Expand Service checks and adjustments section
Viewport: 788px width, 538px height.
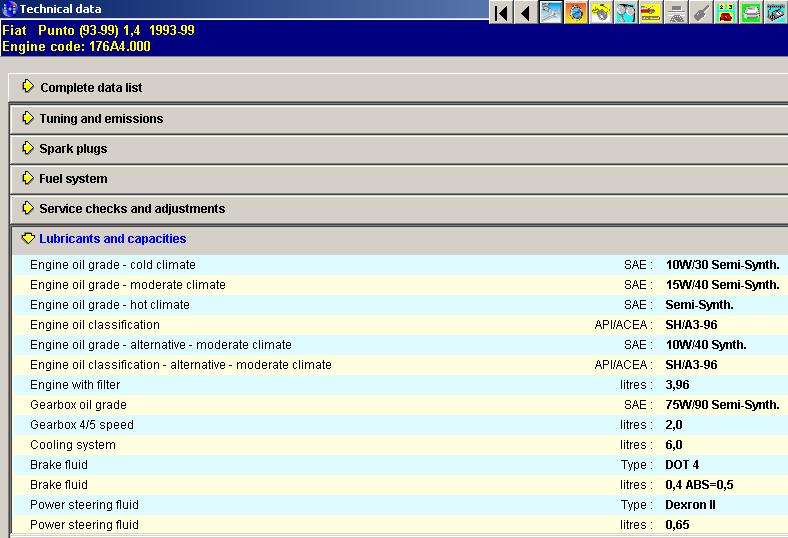pos(132,209)
